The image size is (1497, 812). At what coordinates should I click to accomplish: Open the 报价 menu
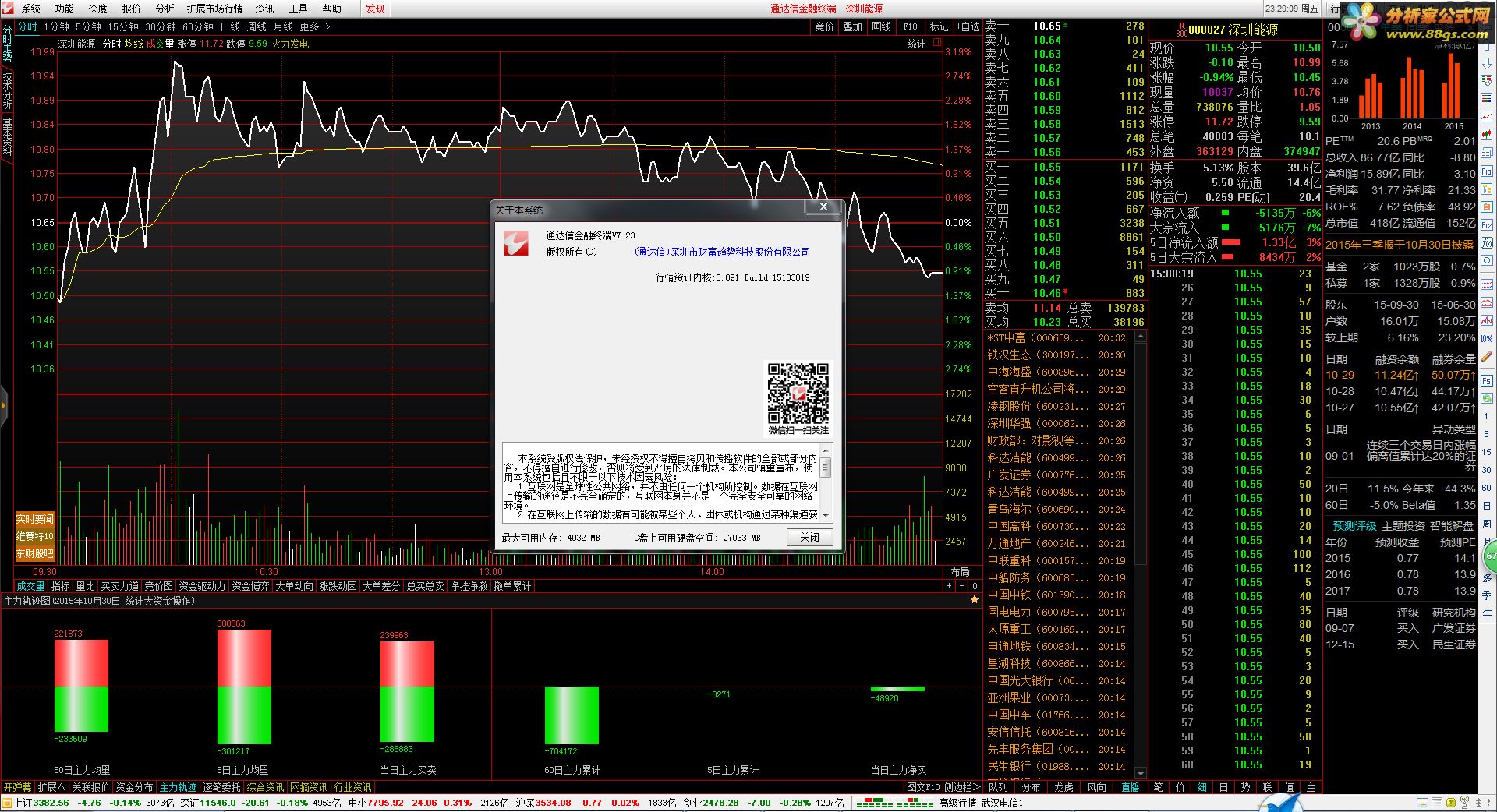pos(132,9)
